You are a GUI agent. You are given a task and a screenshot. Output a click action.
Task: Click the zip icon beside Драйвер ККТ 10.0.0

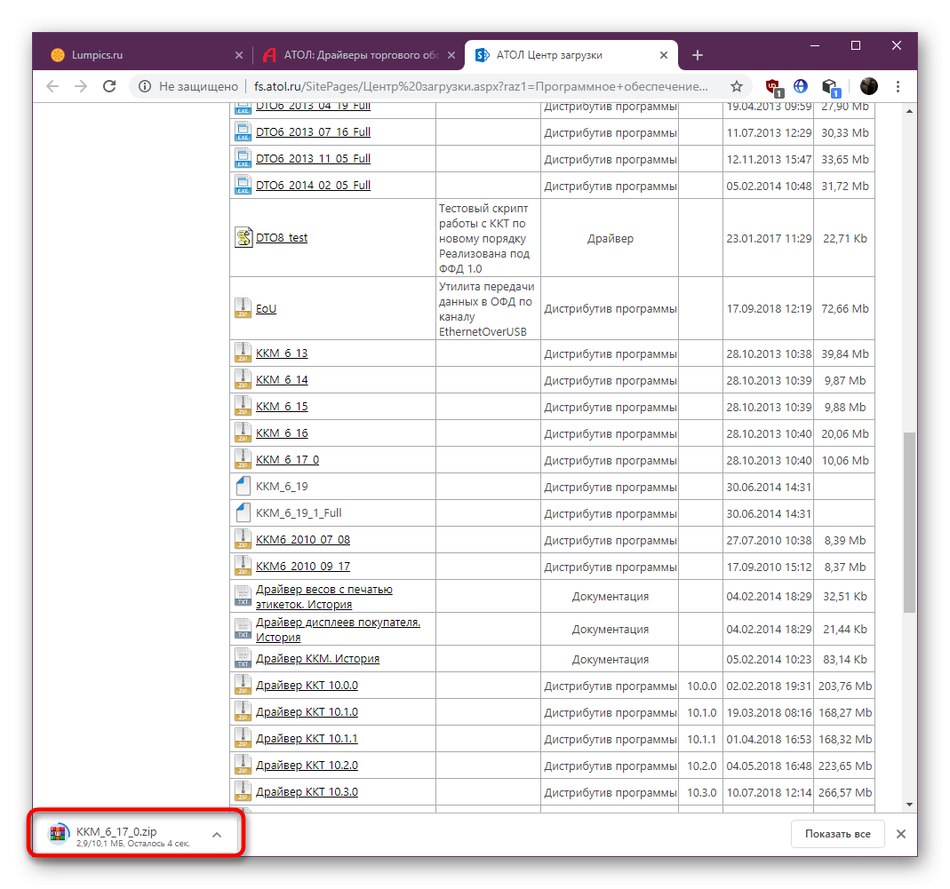243,685
